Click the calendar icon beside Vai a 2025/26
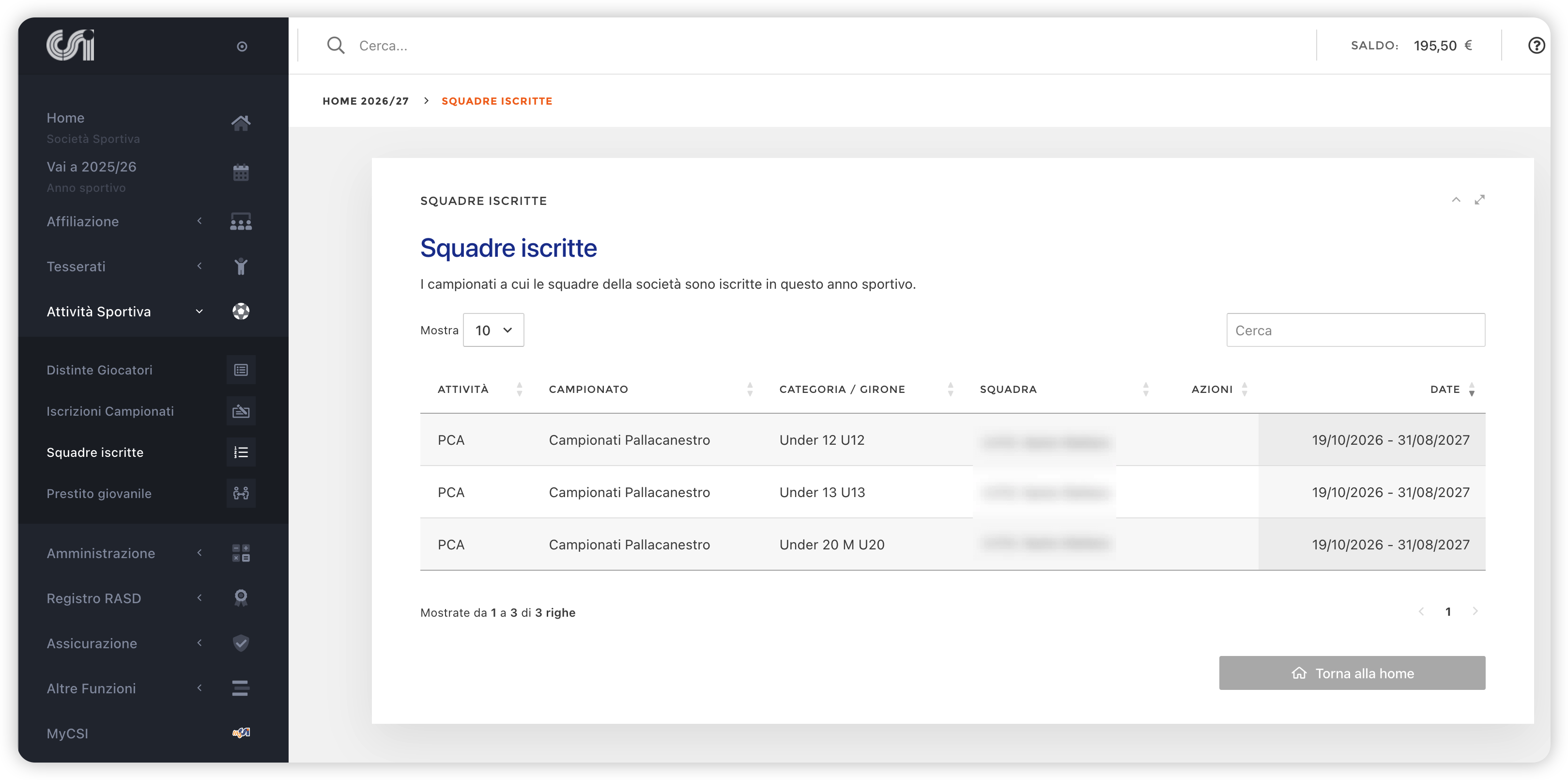The width and height of the screenshot is (1568, 780). point(241,172)
